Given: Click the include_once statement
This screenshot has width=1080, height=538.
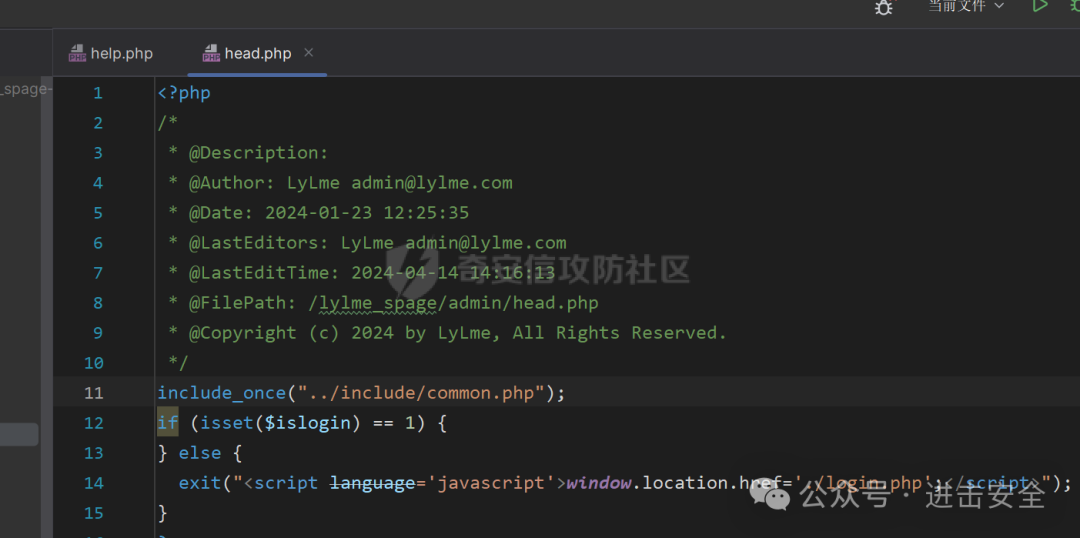Looking at the screenshot, I should [361, 393].
